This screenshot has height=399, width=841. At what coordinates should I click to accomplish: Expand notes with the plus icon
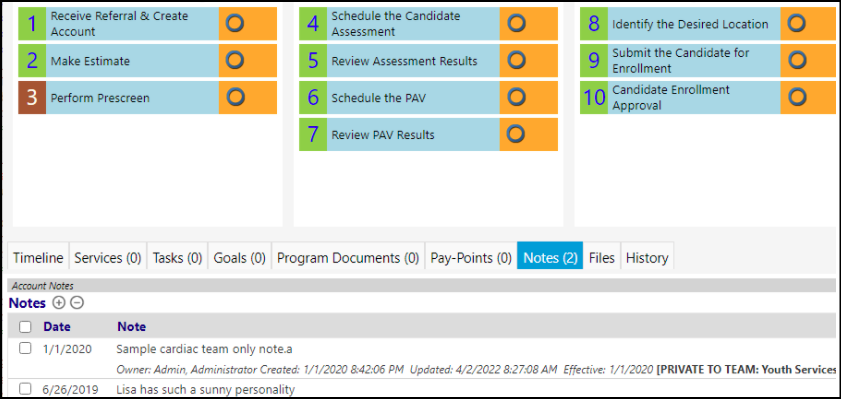pyautogui.click(x=58, y=303)
